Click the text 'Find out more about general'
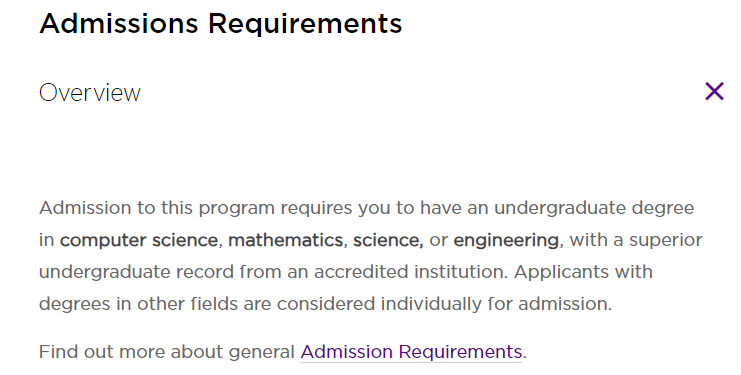The height and width of the screenshot is (375, 741). tap(167, 352)
